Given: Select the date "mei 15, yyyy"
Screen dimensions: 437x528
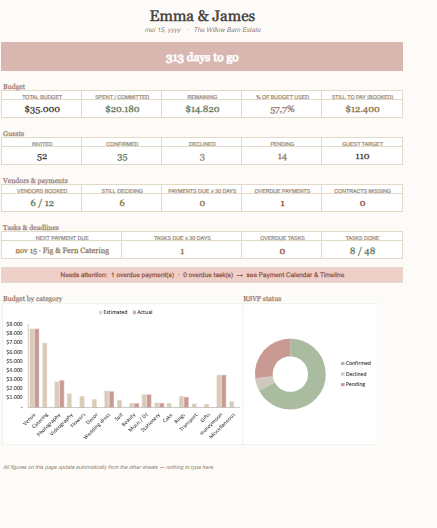Looking at the screenshot, I should [163, 30].
